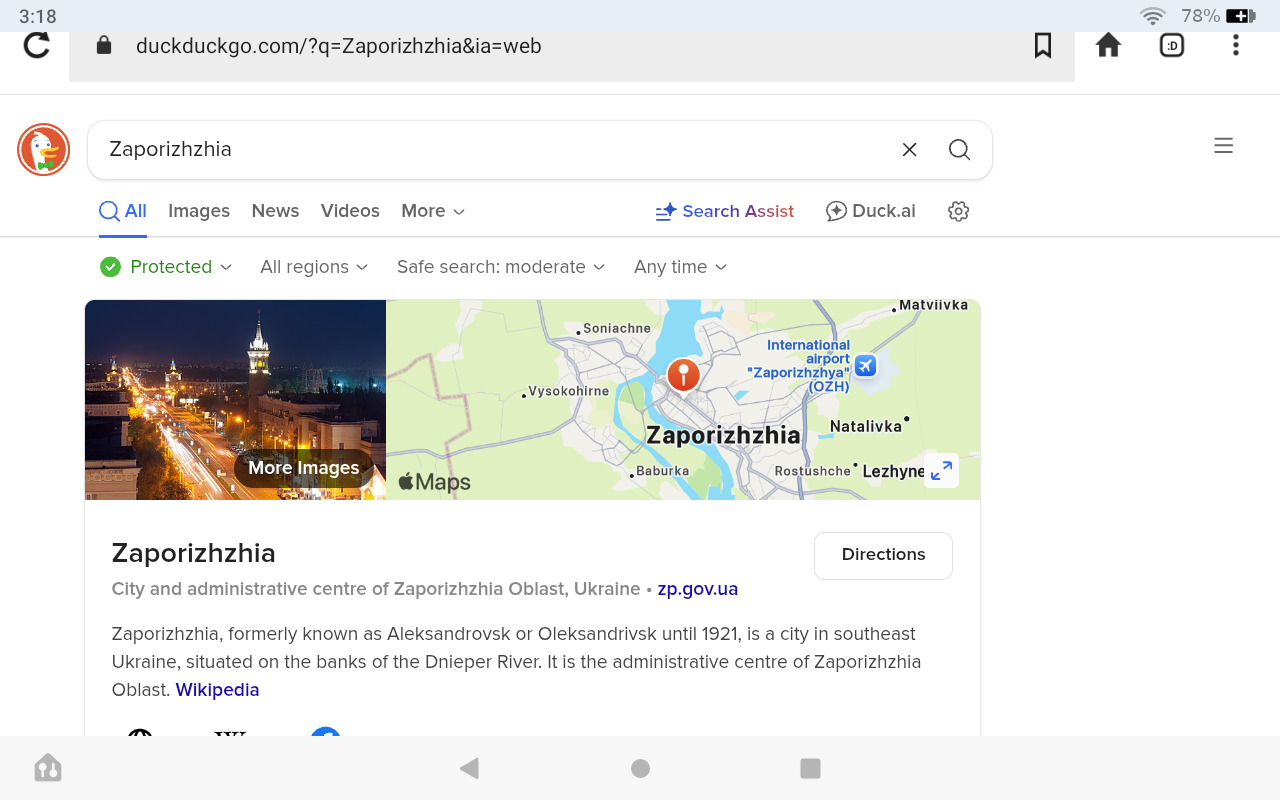Open search settings gear

[x=958, y=211]
